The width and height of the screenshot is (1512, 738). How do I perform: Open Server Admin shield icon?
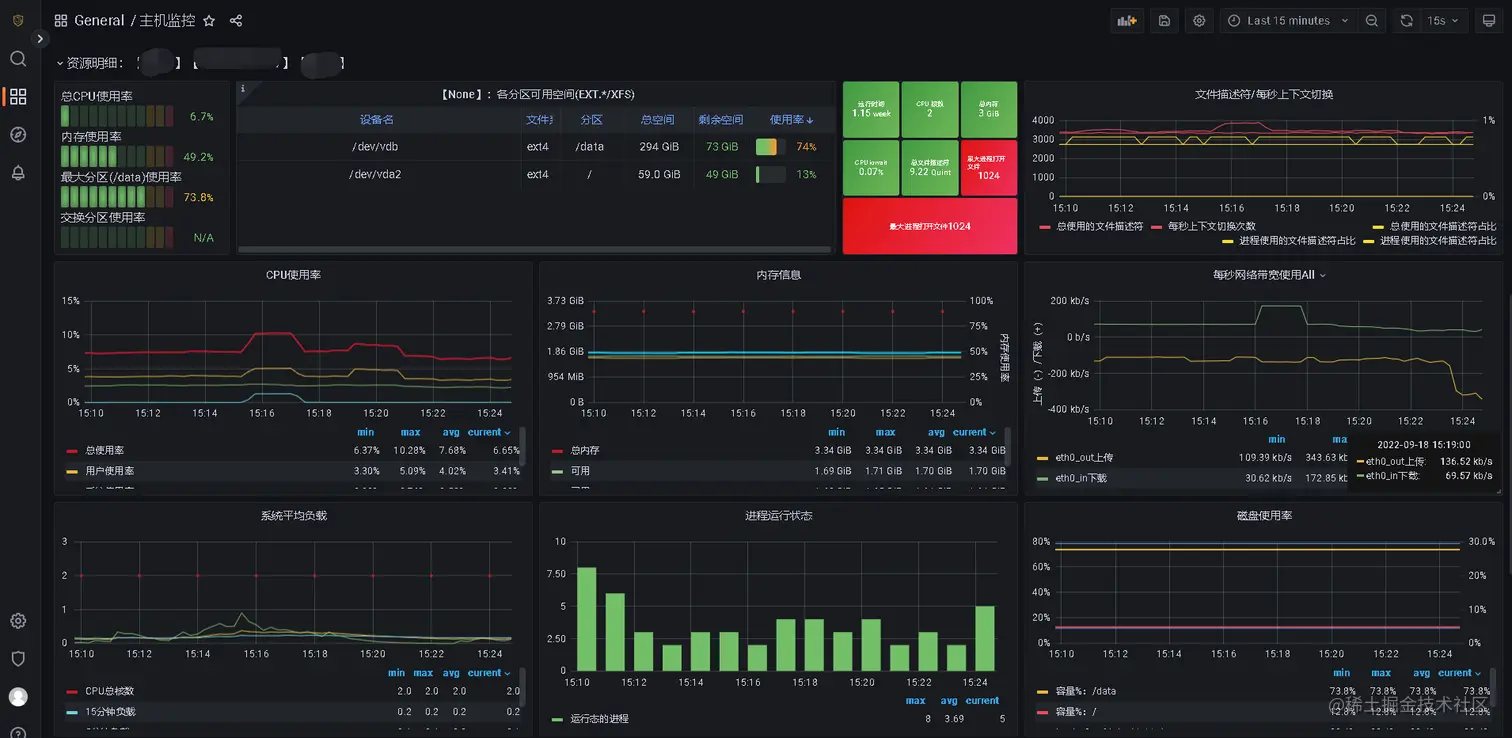pyautogui.click(x=18, y=659)
